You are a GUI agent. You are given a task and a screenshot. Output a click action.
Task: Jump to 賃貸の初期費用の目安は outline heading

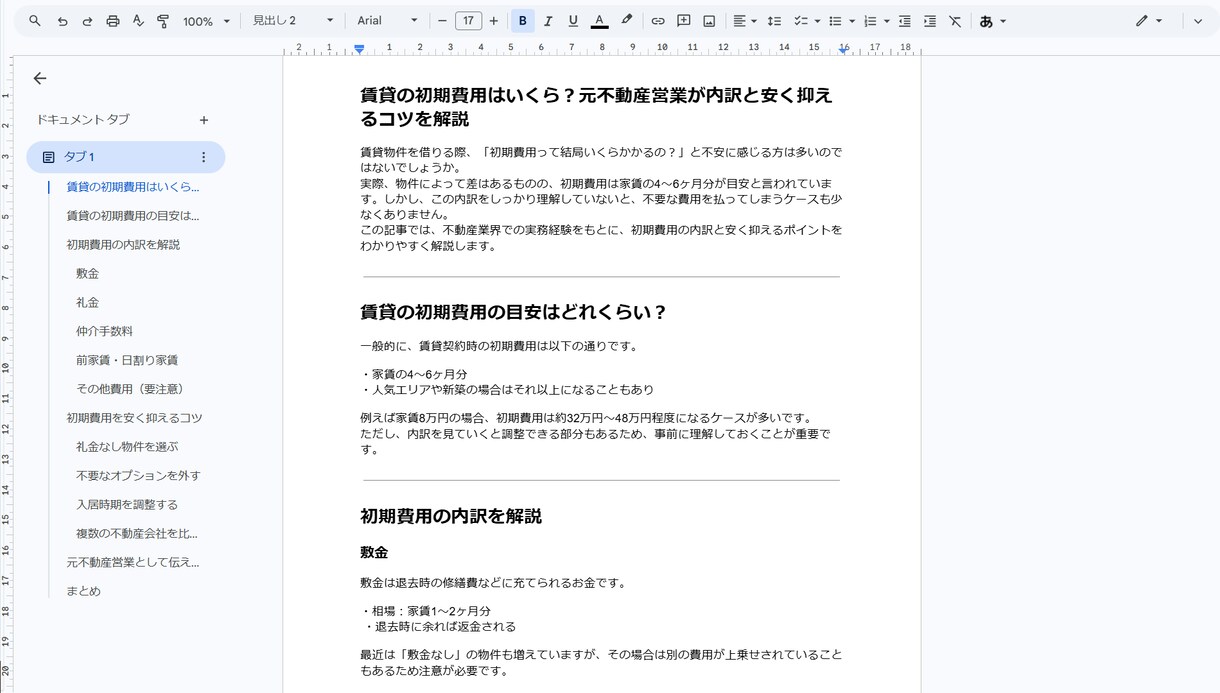click(133, 216)
